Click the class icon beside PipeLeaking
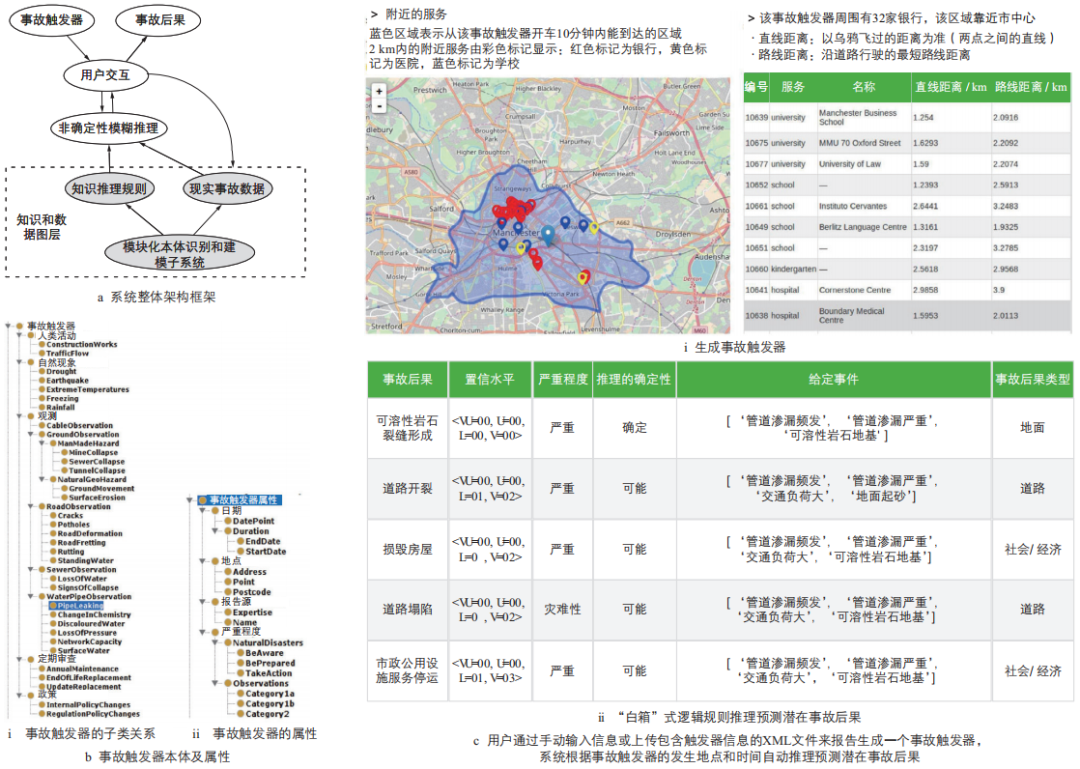The height and width of the screenshot is (769, 1080). tap(53, 606)
